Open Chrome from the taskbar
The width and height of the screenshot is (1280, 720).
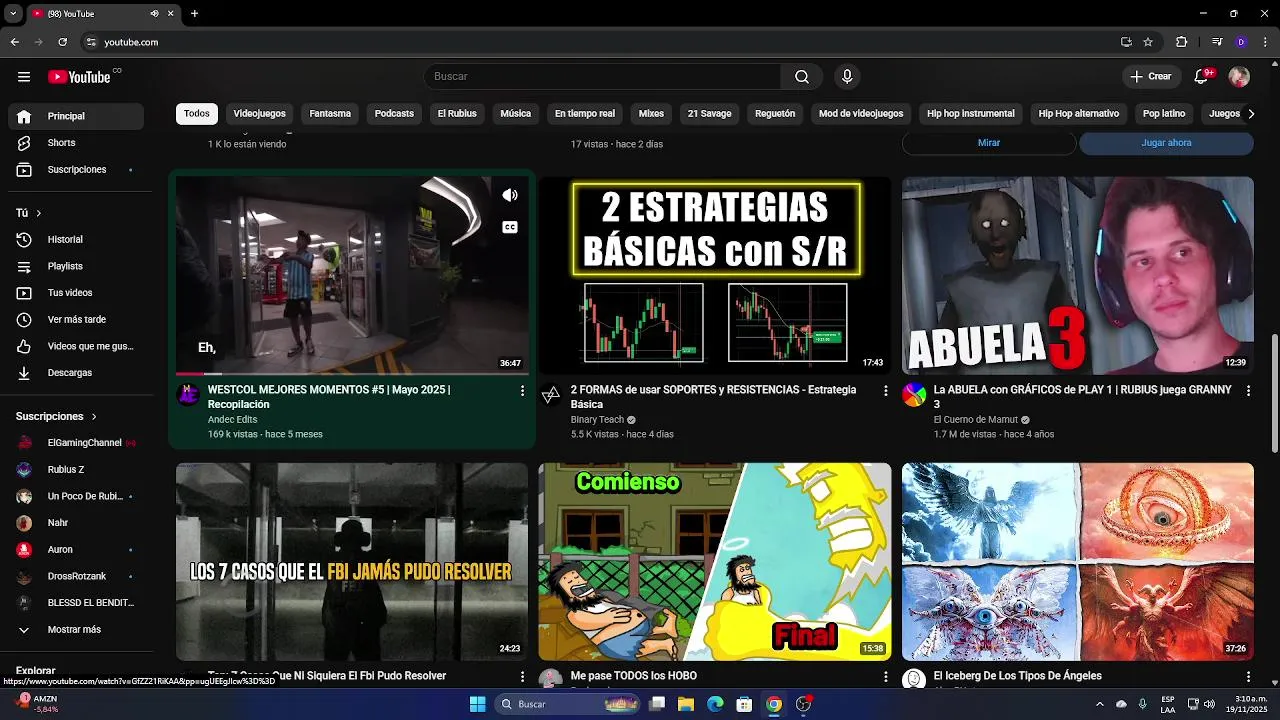pyautogui.click(x=774, y=704)
